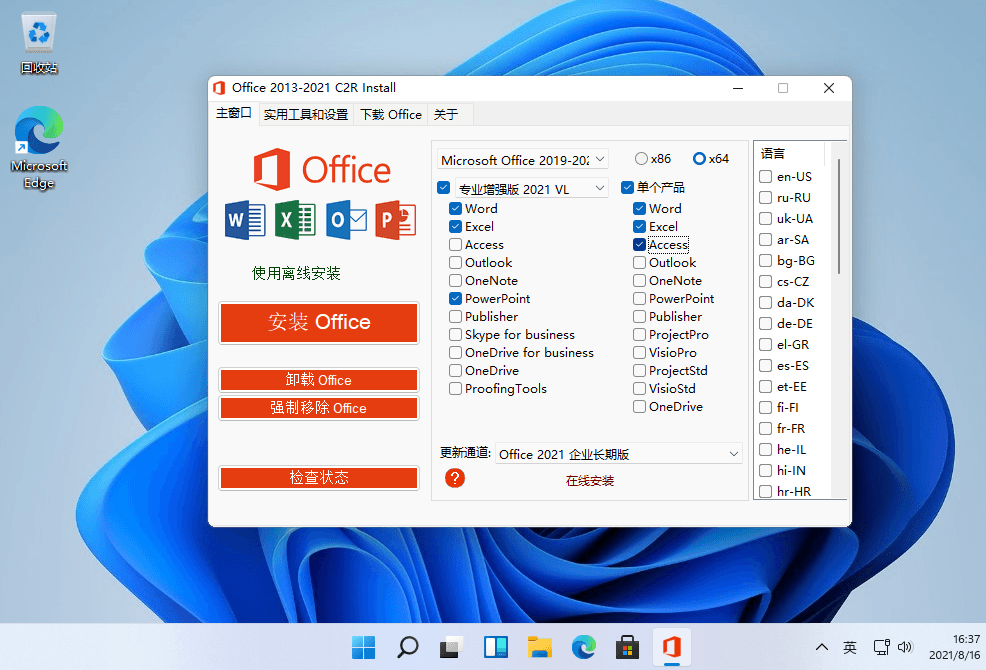Check OneDrive for business option
This screenshot has height=670, width=986.
[455, 353]
